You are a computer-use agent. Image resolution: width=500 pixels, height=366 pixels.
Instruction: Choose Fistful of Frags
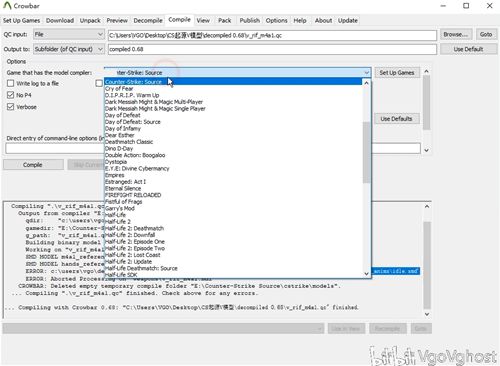click(x=233, y=202)
